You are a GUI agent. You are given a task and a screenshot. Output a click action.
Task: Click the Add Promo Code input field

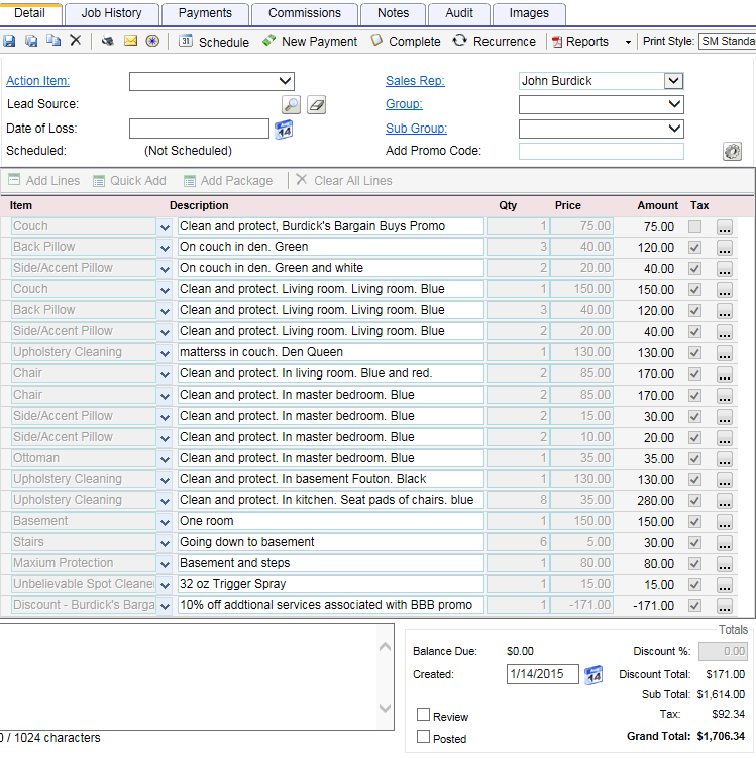coord(601,152)
